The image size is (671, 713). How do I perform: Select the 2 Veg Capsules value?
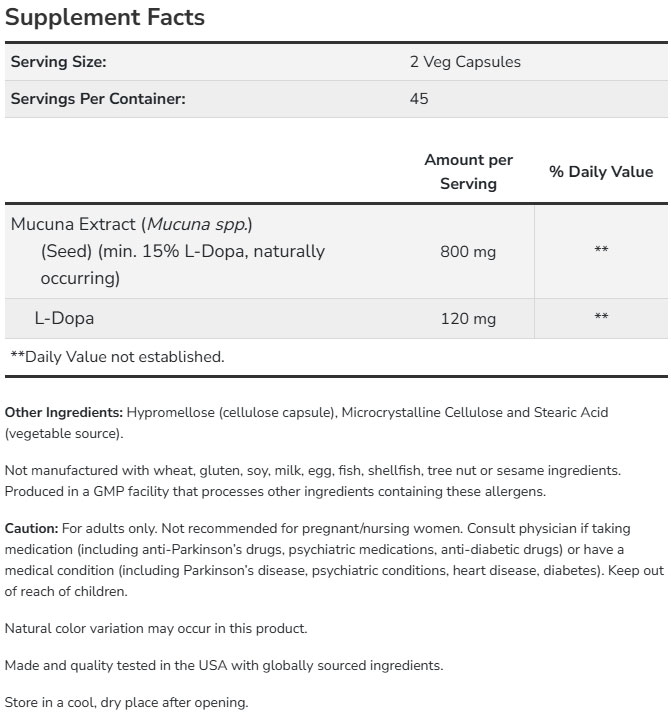465,62
